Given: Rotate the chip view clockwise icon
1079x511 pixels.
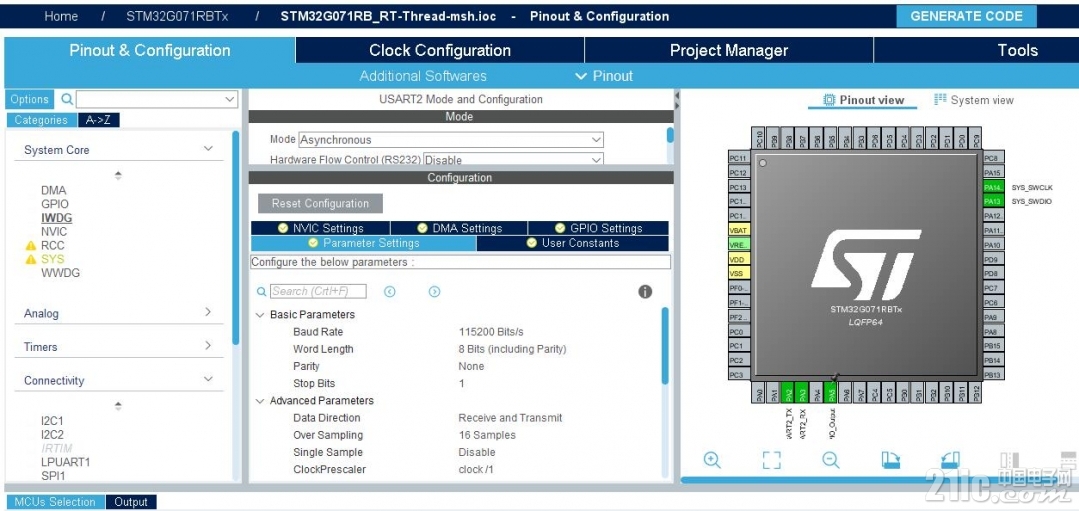Looking at the screenshot, I should (890, 460).
